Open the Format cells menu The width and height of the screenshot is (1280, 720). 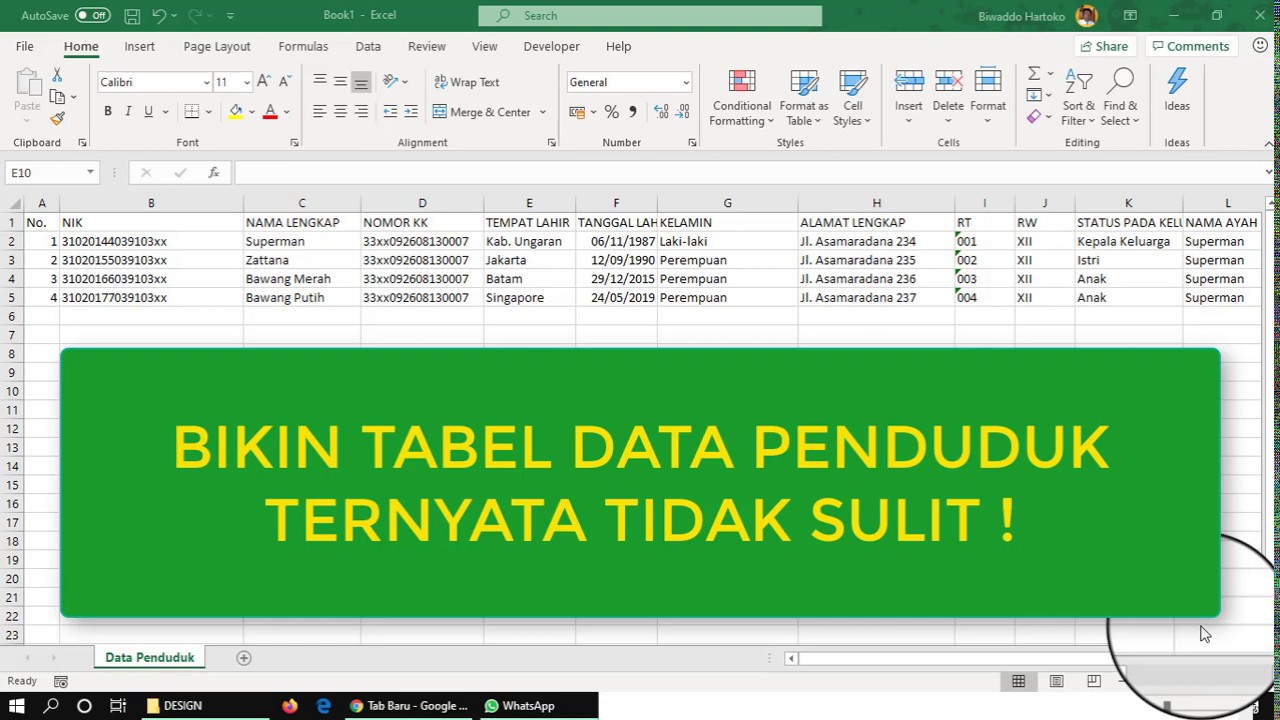(x=988, y=98)
